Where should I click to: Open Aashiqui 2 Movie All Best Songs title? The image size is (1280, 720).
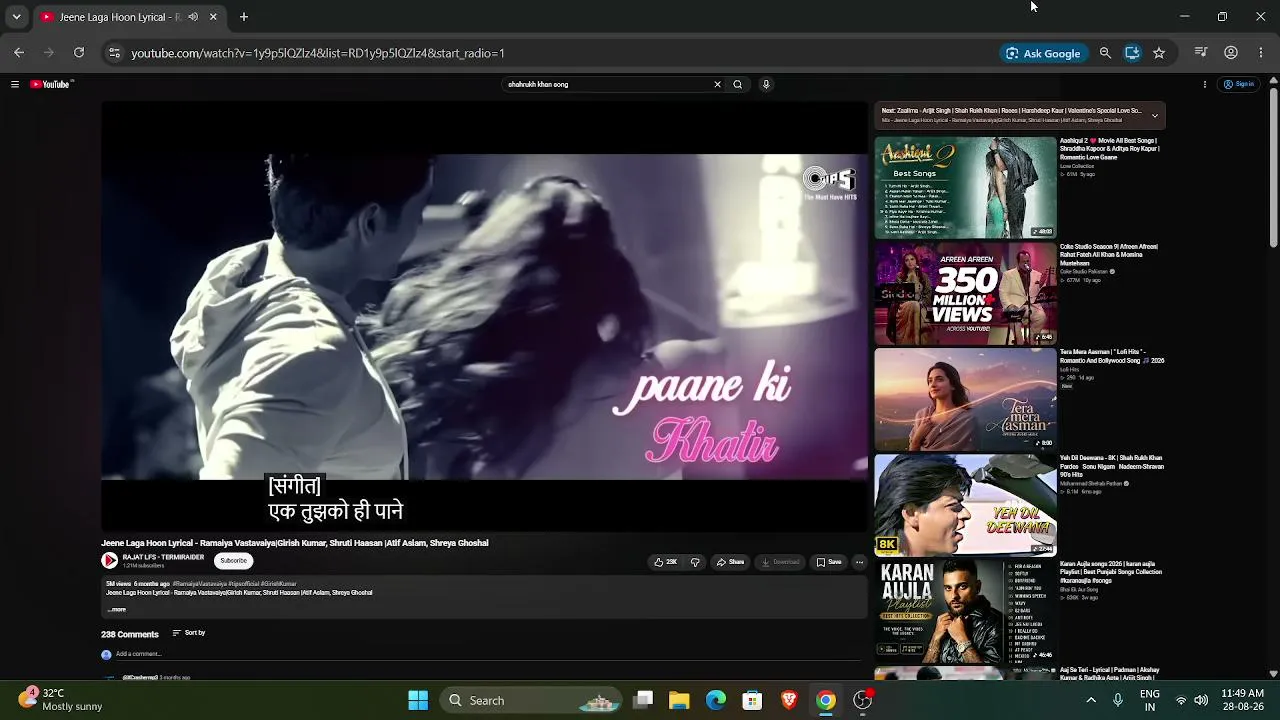1110,149
